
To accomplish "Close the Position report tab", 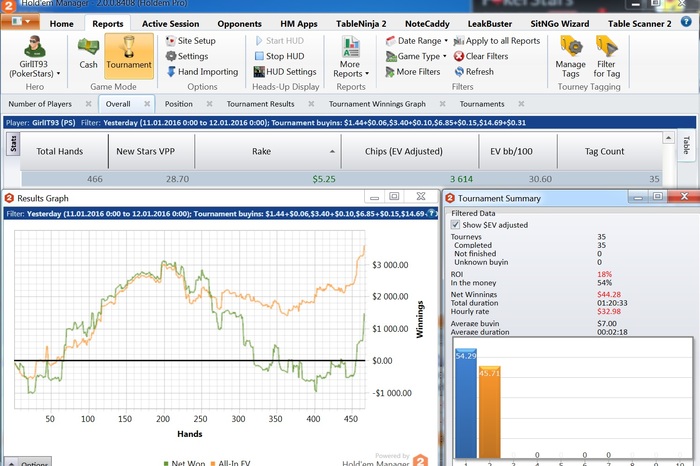I will (x=209, y=104).
